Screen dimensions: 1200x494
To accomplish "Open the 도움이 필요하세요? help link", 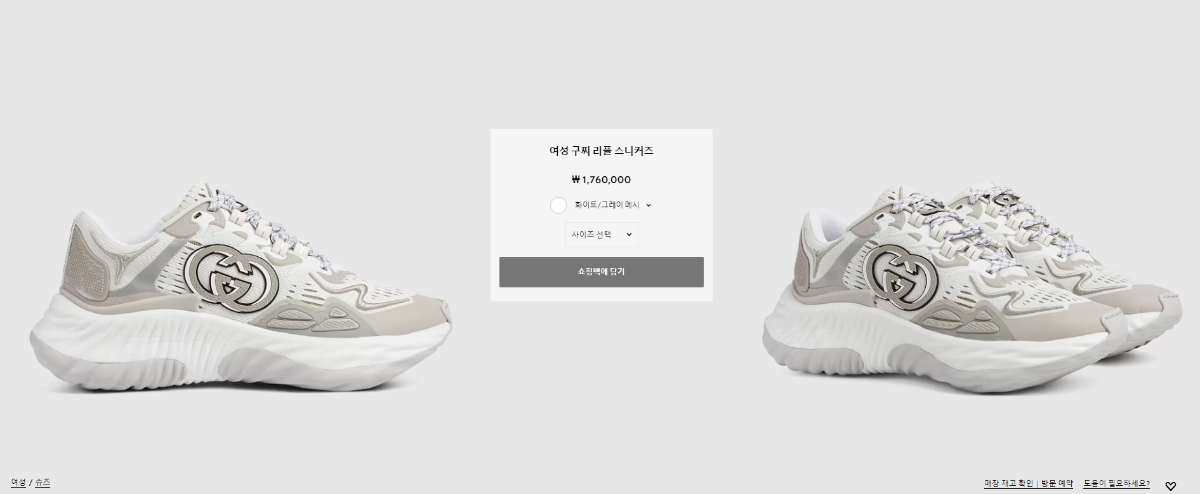I will tap(1116, 484).
